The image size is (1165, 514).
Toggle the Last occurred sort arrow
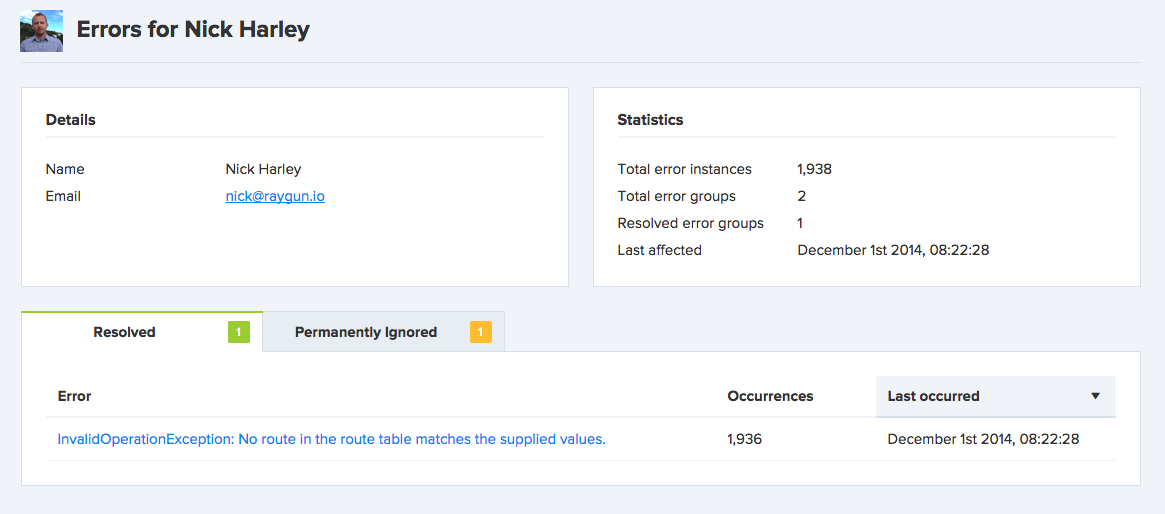[x=1095, y=396]
